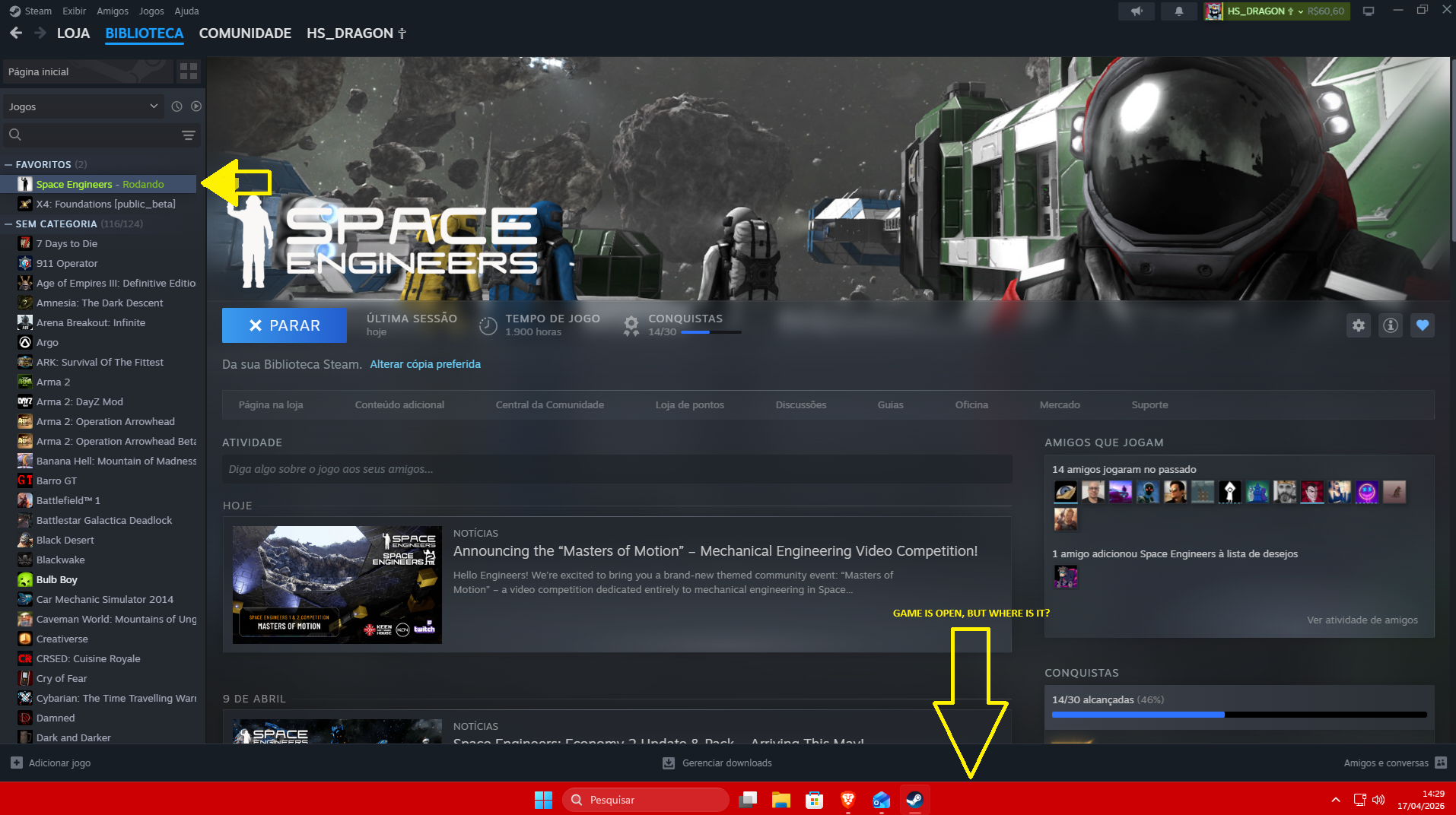1456x815 pixels.
Task: Open the Steam icon in Windows taskbar
Action: 914,800
